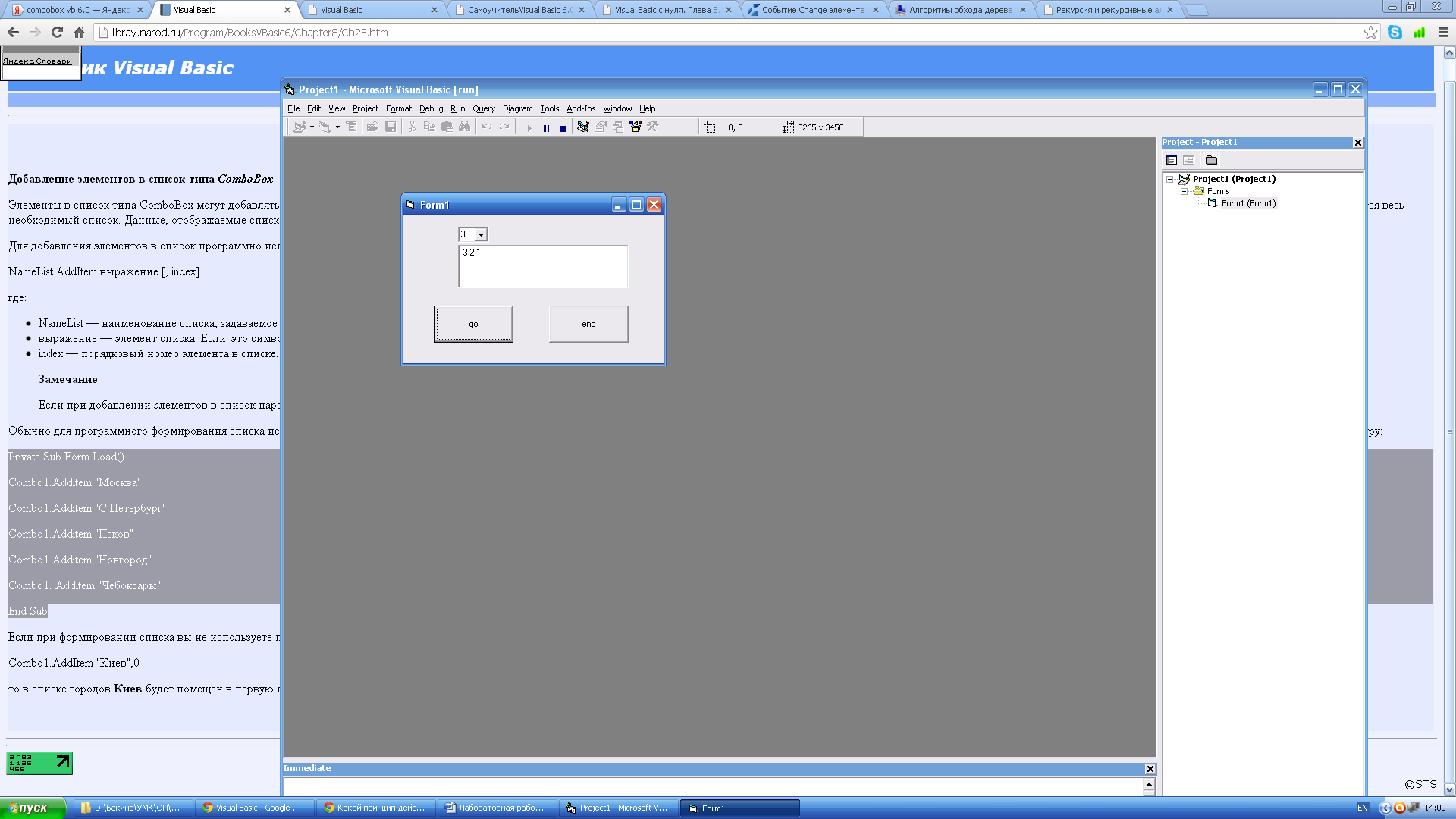Open combo box dropdown in Form1
The height and width of the screenshot is (819, 1456).
click(481, 235)
